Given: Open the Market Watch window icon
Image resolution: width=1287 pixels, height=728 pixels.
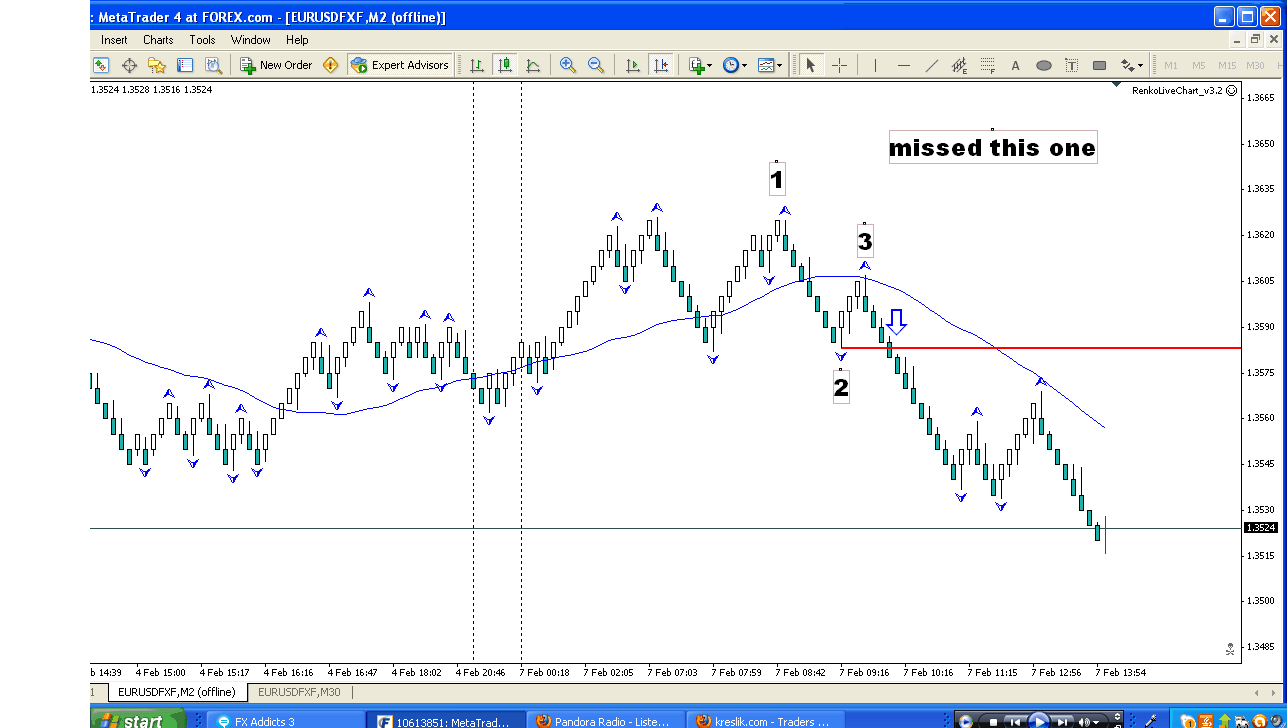Looking at the screenshot, I should pyautogui.click(x=101, y=65).
